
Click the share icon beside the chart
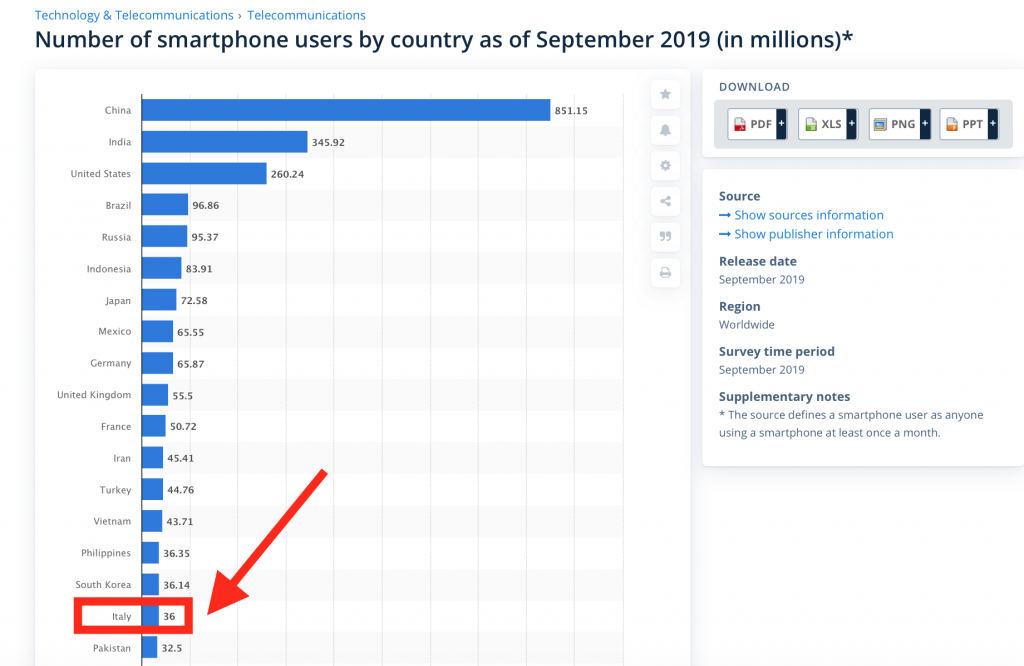(x=665, y=201)
